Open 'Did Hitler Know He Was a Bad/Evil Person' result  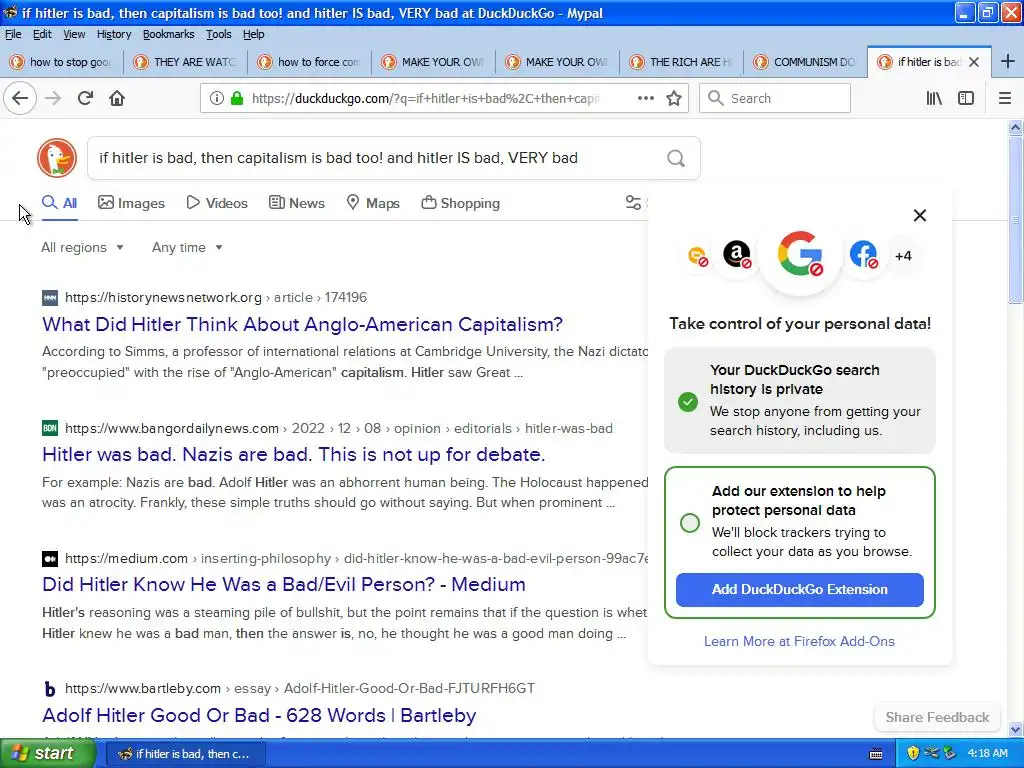coord(283,584)
